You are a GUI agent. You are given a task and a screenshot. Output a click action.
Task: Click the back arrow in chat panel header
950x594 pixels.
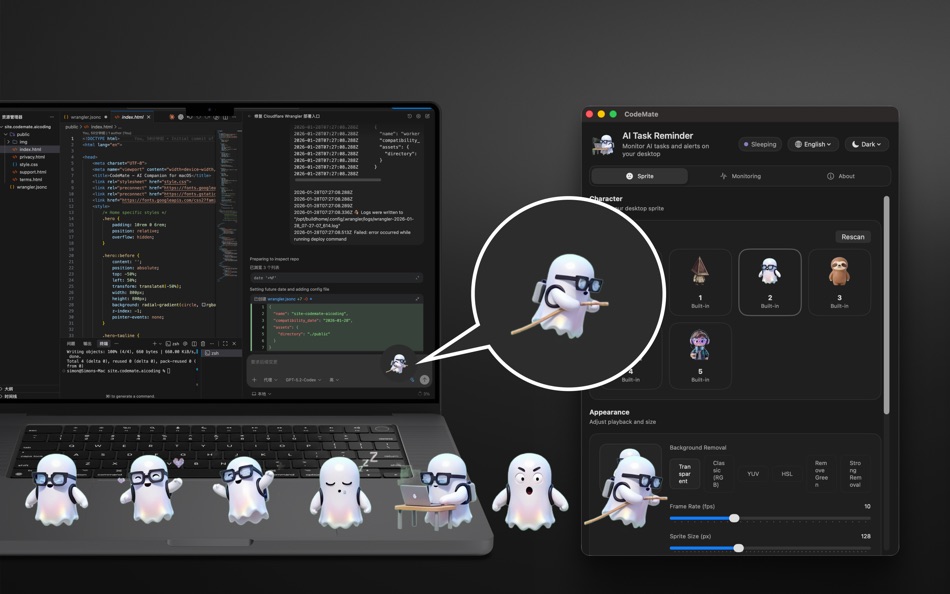(249, 116)
